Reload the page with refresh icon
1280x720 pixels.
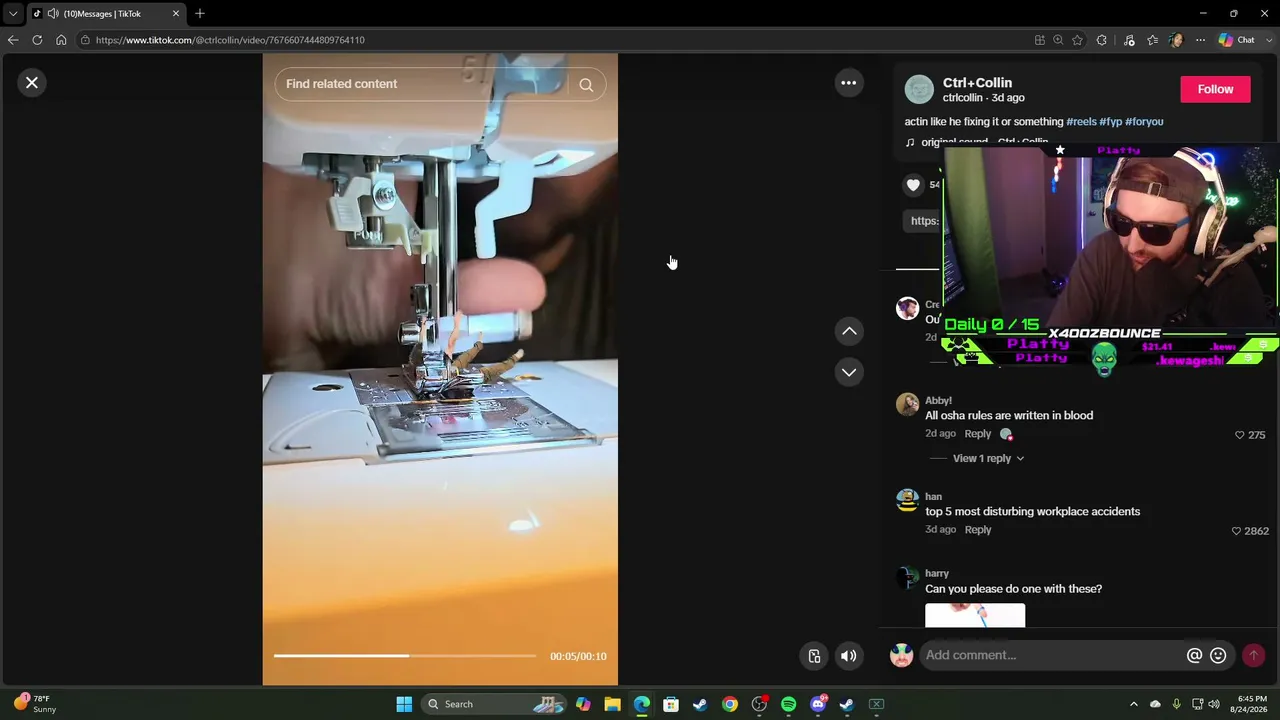pos(37,40)
